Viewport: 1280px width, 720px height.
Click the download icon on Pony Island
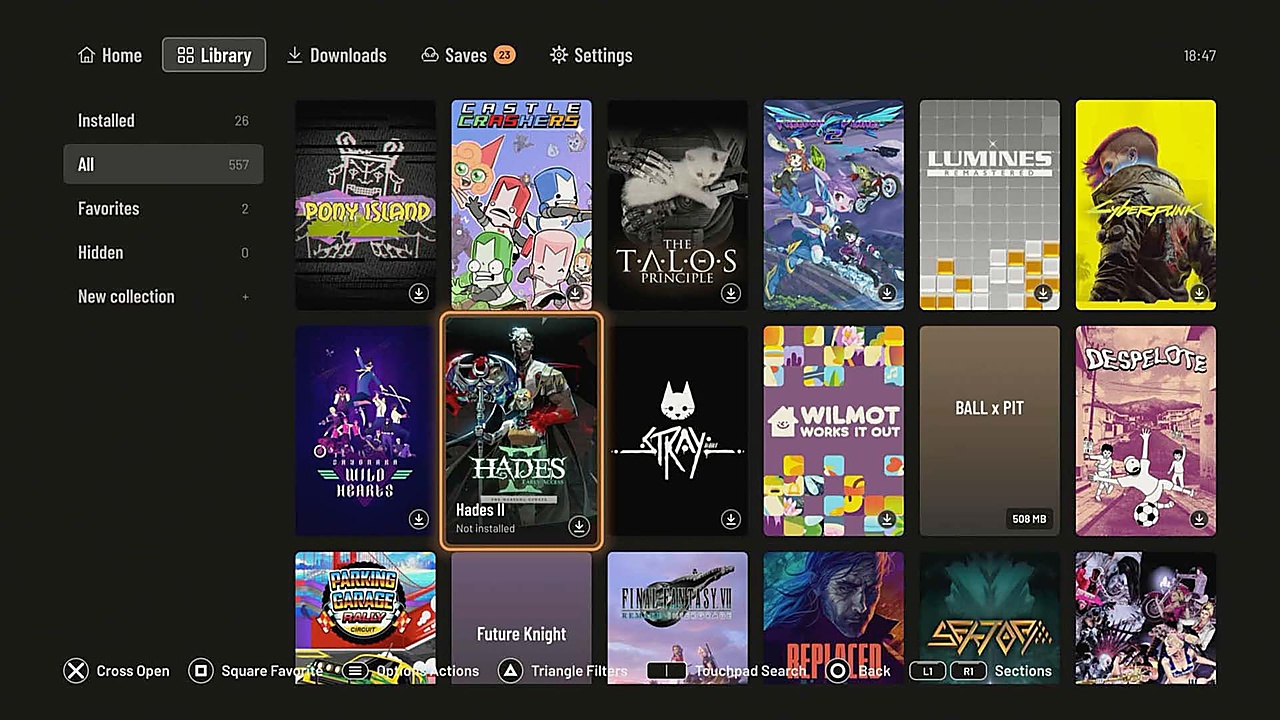tap(419, 293)
